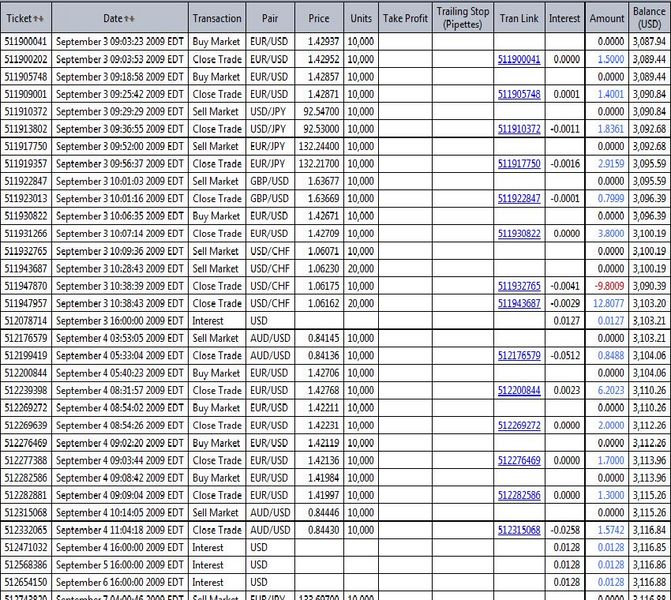Open linked ticket 511917750
671x600 pixels.
click(x=519, y=163)
